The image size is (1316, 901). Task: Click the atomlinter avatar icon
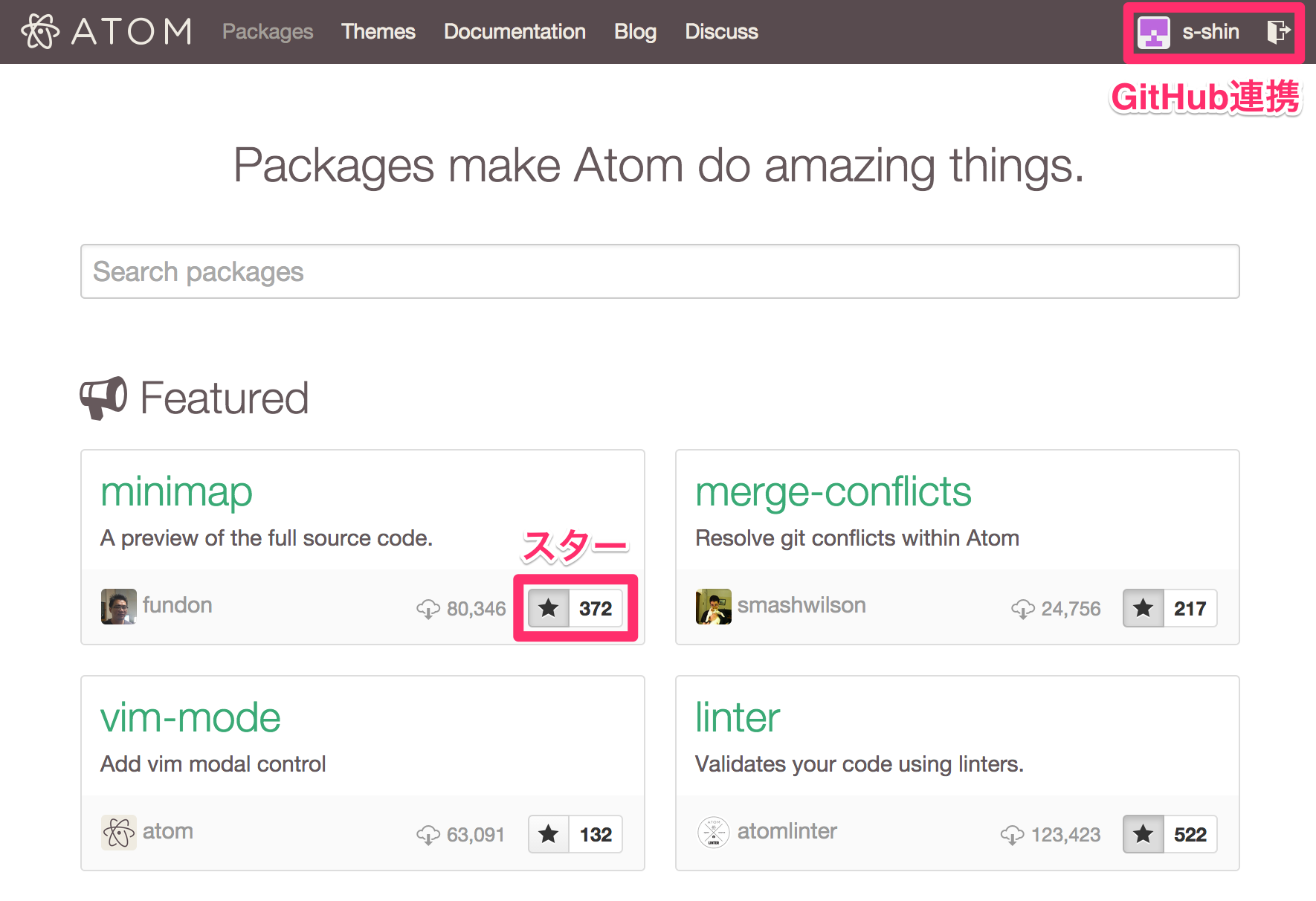[x=713, y=833]
